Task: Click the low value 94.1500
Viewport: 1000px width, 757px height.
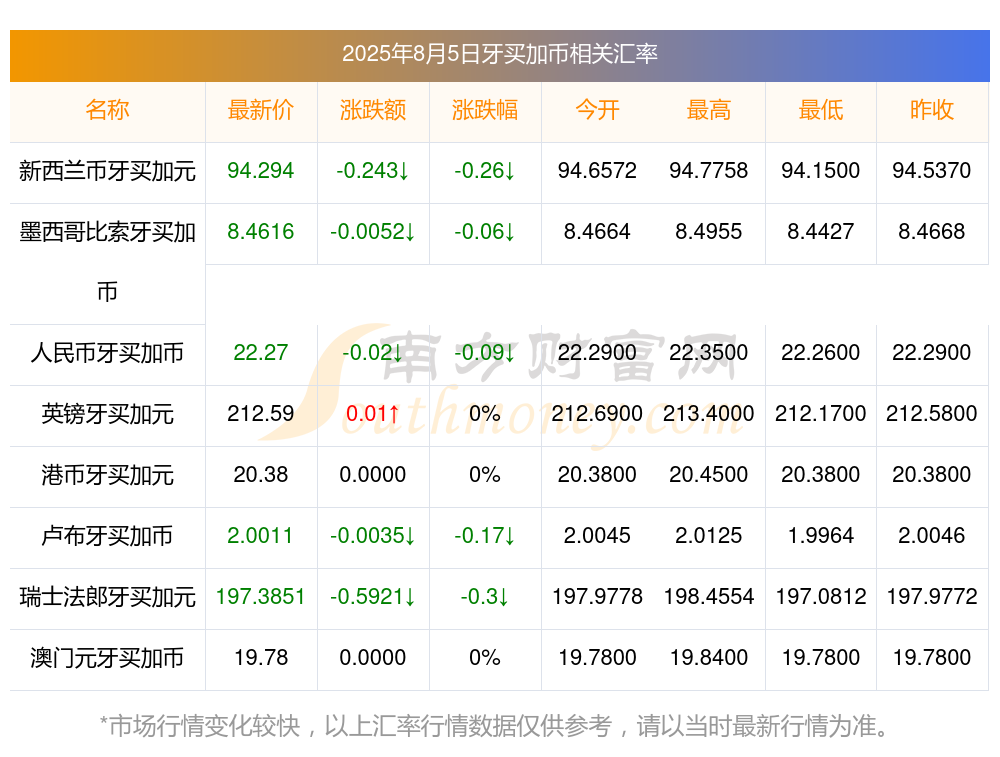Action: [x=821, y=170]
